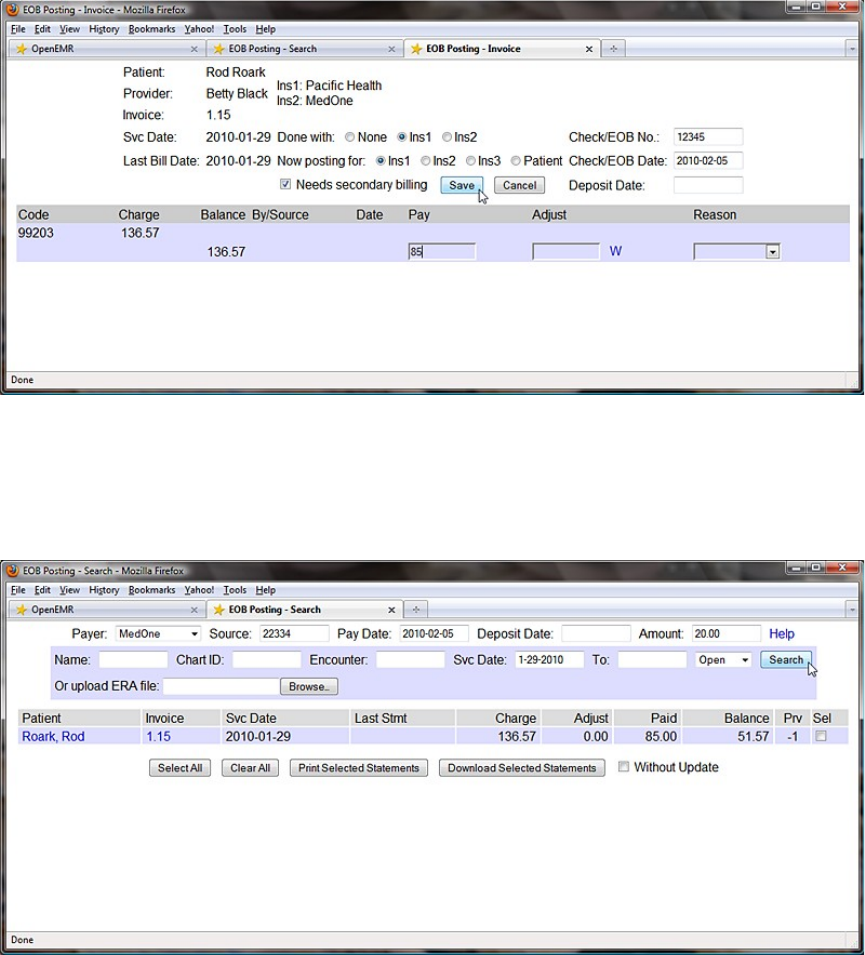Select Now posting for Ins3

[x=470, y=161]
